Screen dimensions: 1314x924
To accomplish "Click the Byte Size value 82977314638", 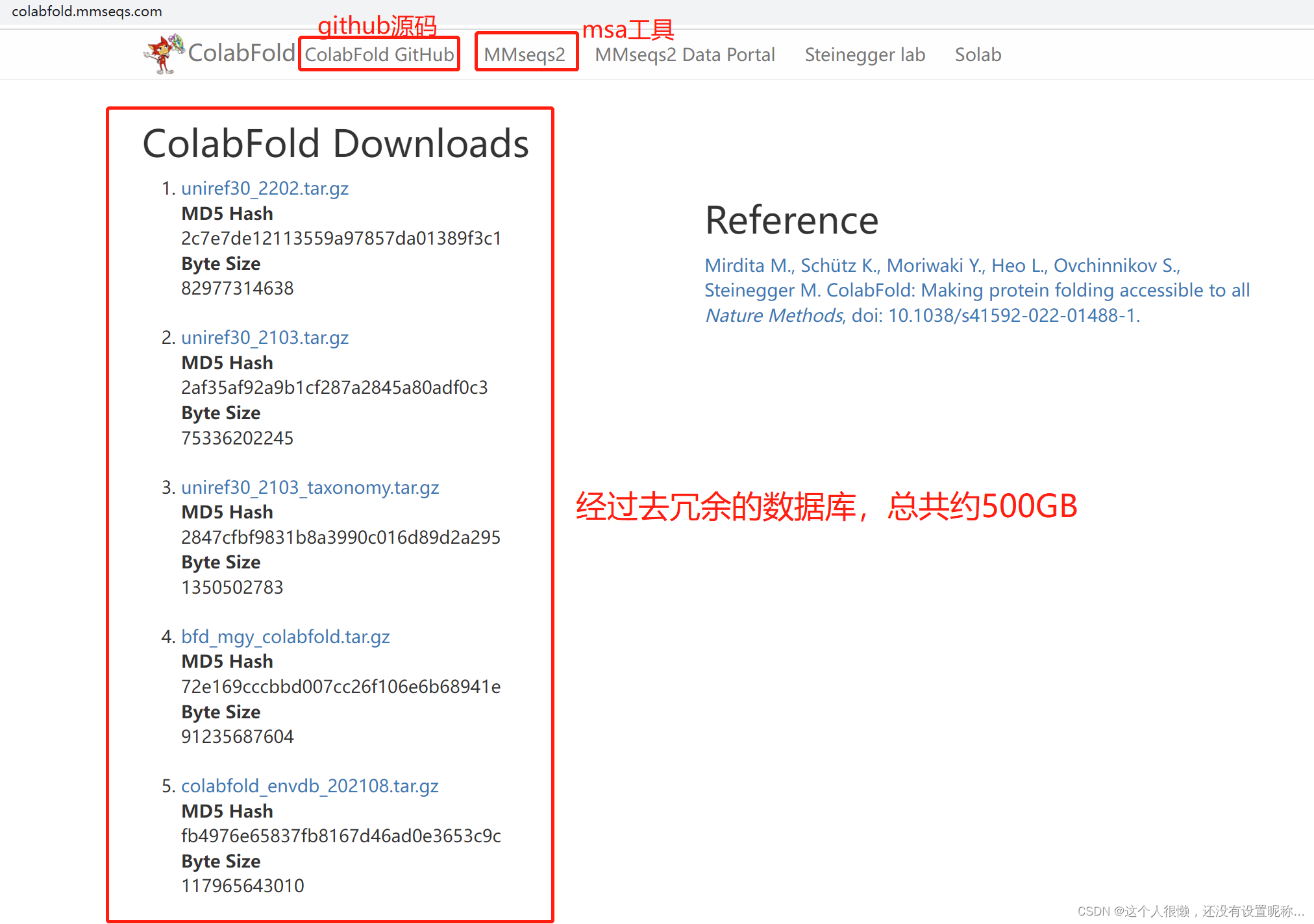I will pos(236,288).
